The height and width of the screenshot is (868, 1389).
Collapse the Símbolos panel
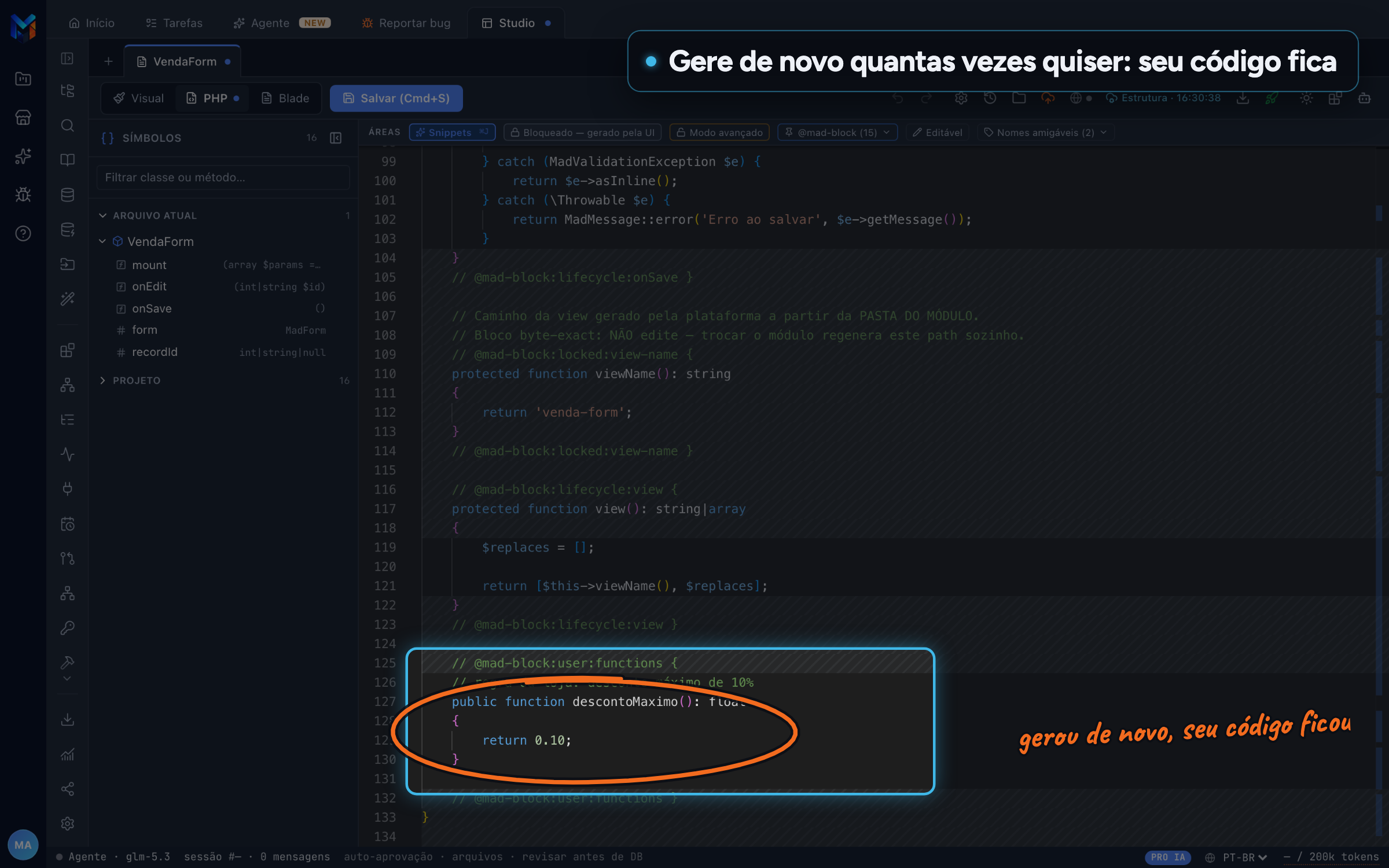tap(336, 138)
